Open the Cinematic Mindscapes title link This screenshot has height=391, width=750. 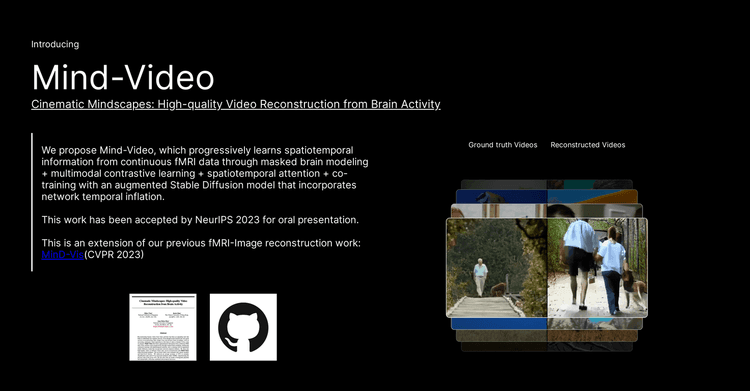pos(236,104)
